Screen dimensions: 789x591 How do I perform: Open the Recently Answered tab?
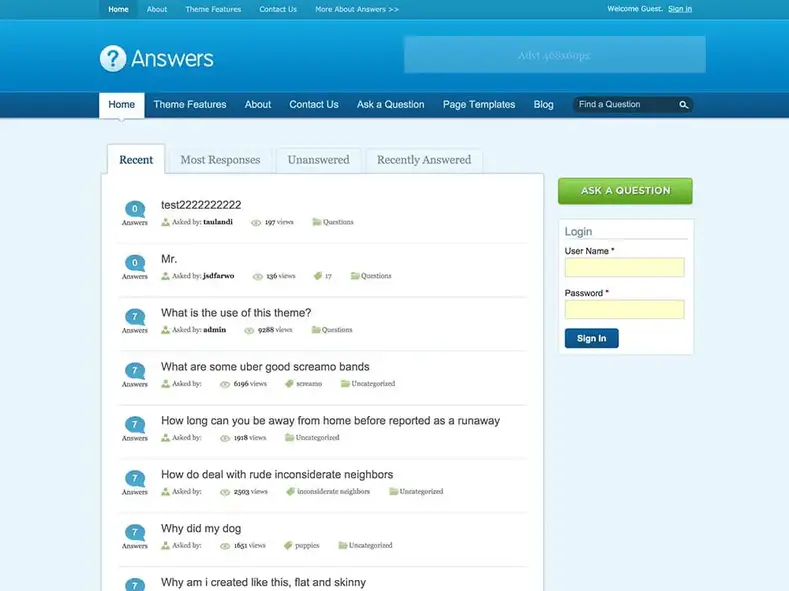(x=424, y=160)
